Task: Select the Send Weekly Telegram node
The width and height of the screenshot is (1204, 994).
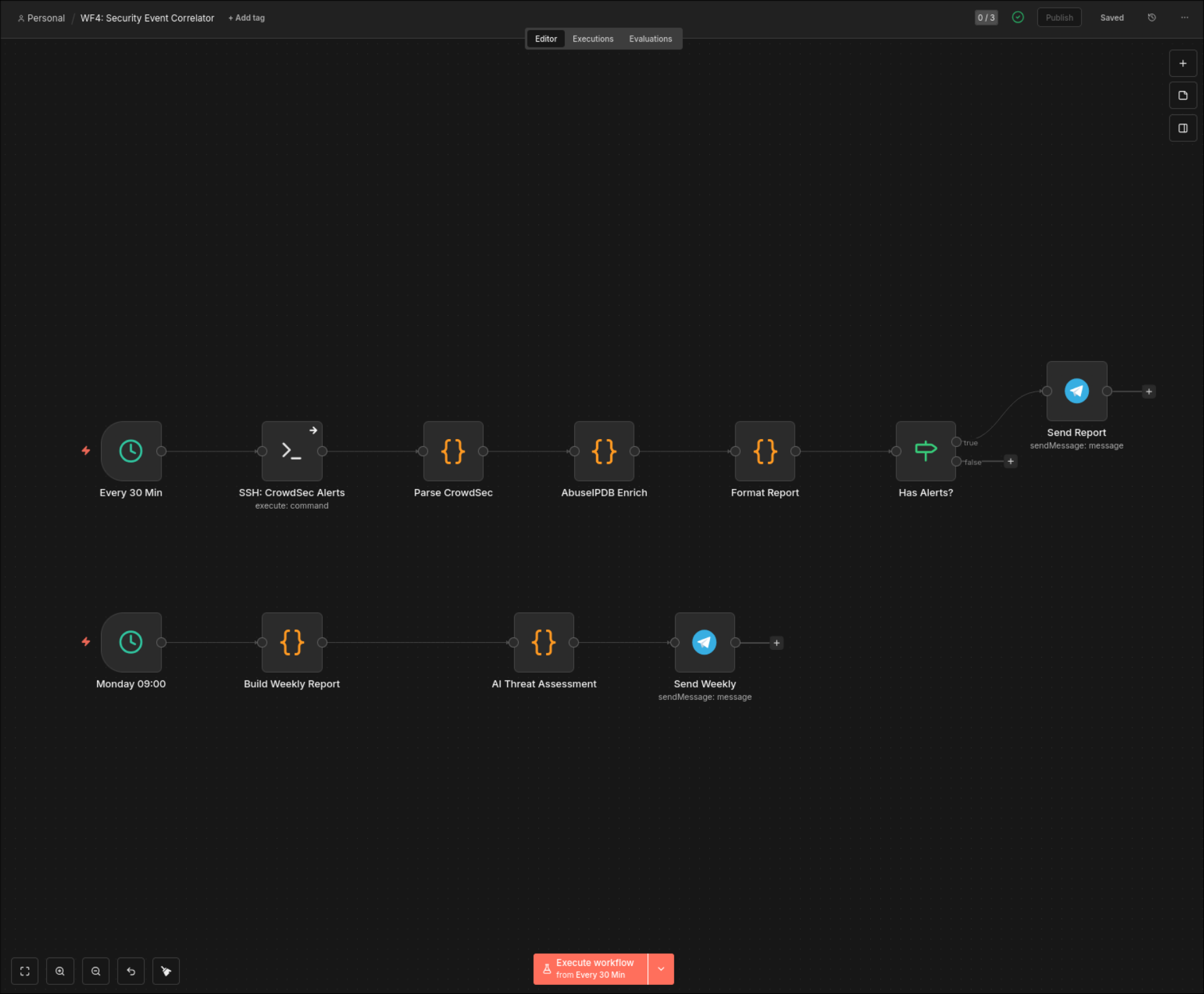Action: pos(705,642)
